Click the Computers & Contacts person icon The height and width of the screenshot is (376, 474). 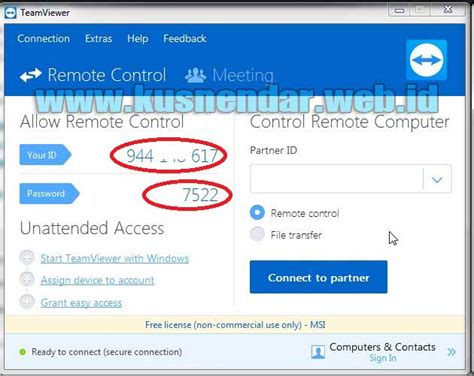coord(318,352)
